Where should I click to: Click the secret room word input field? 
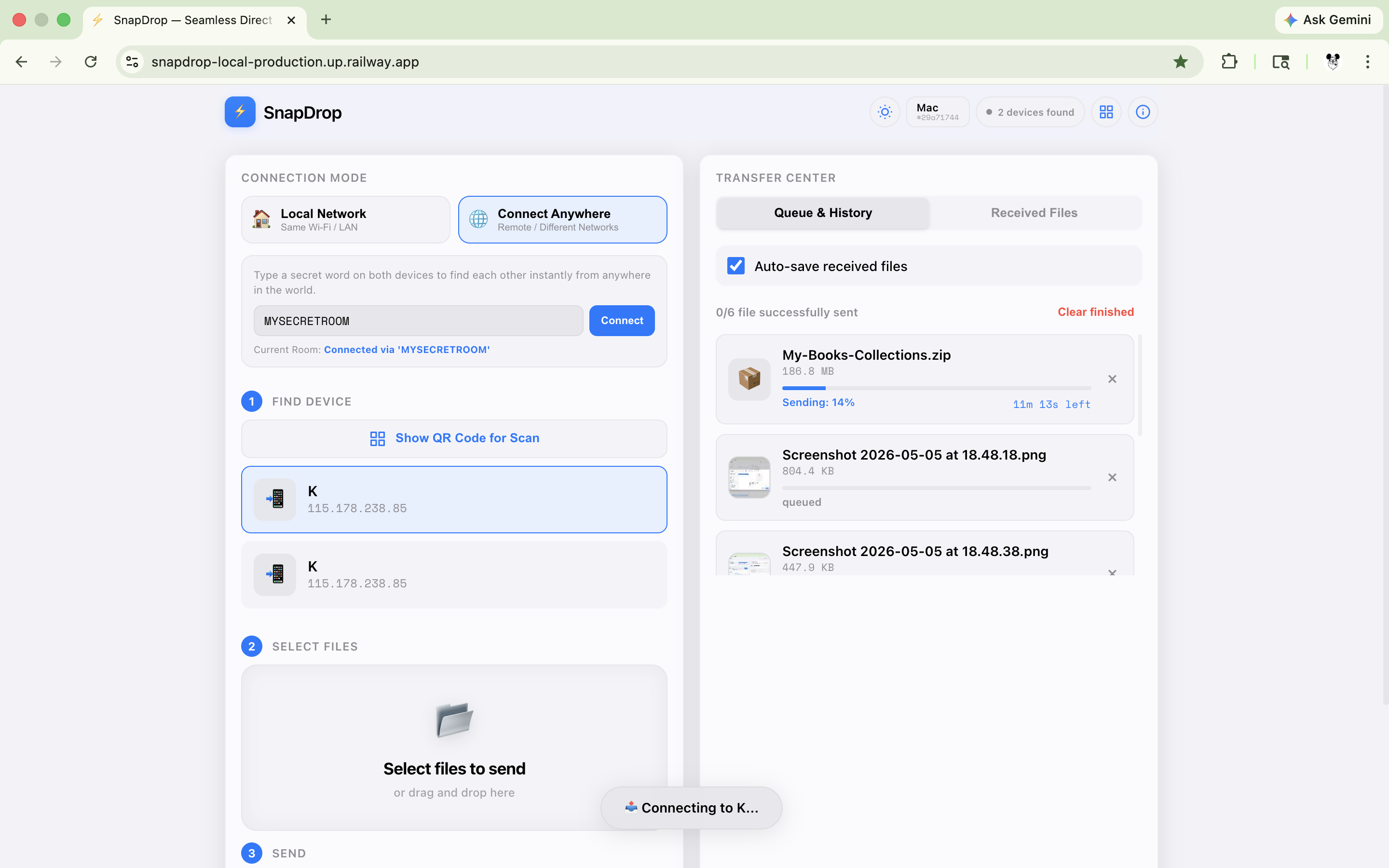[x=419, y=321]
